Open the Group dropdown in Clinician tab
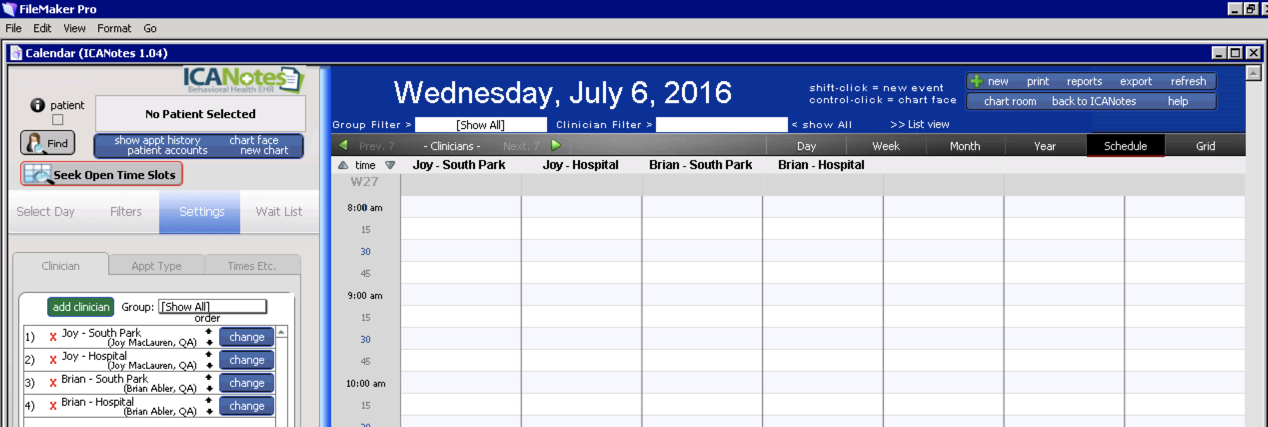Image resolution: width=1268 pixels, height=427 pixels. coord(213,307)
